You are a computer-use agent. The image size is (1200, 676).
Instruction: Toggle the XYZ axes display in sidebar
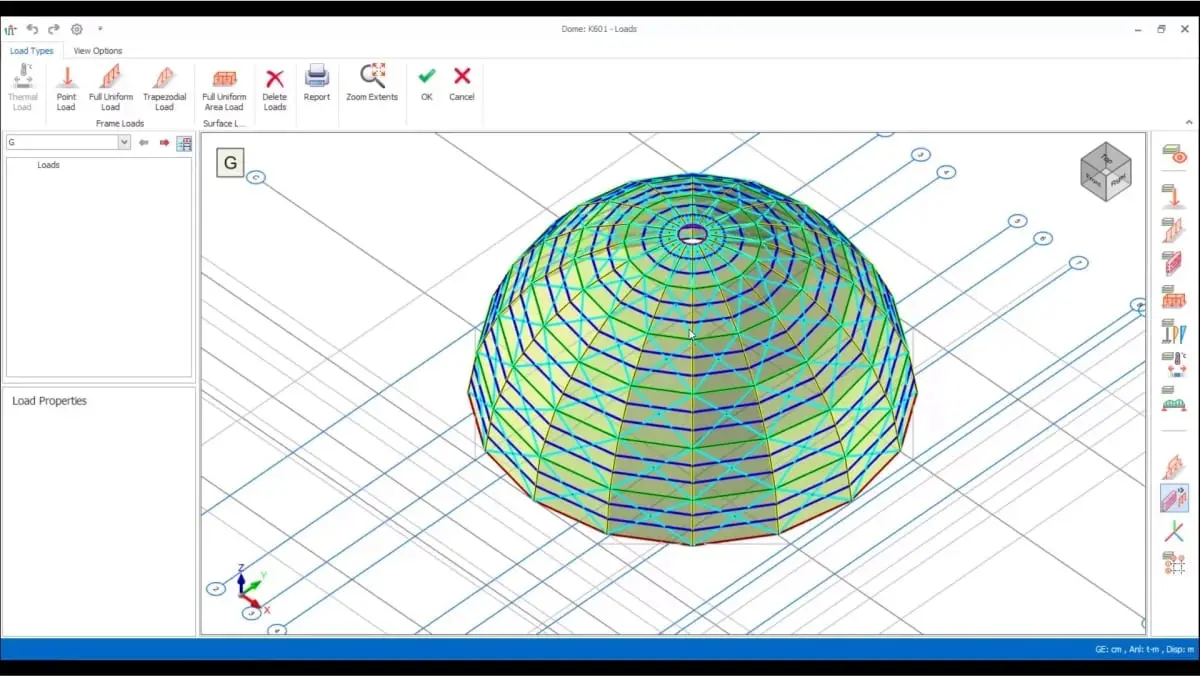coord(1174,531)
